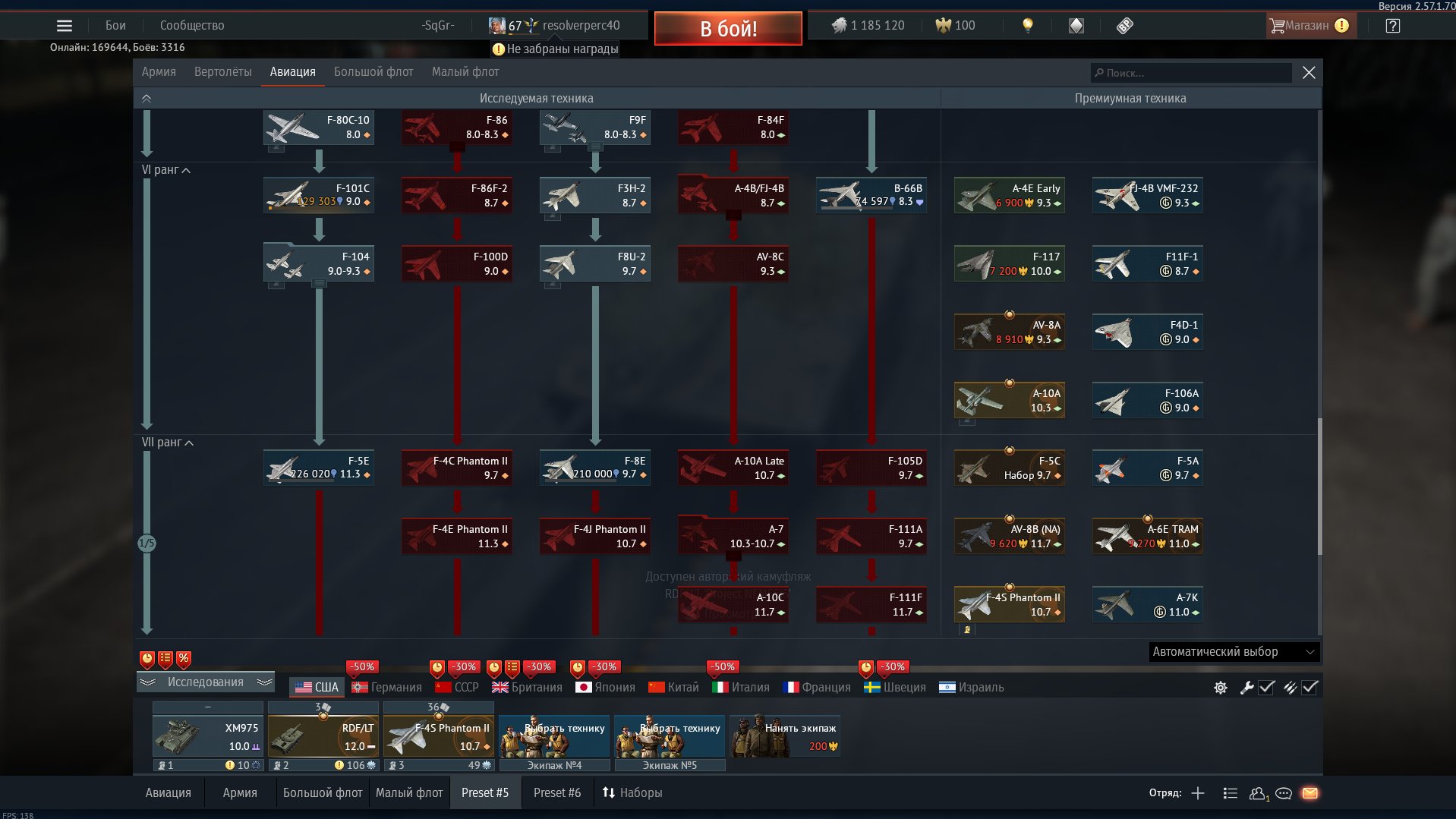The image size is (1456, 819).
Task: Open the Автоматический выбор dropdown
Action: [x=1234, y=652]
